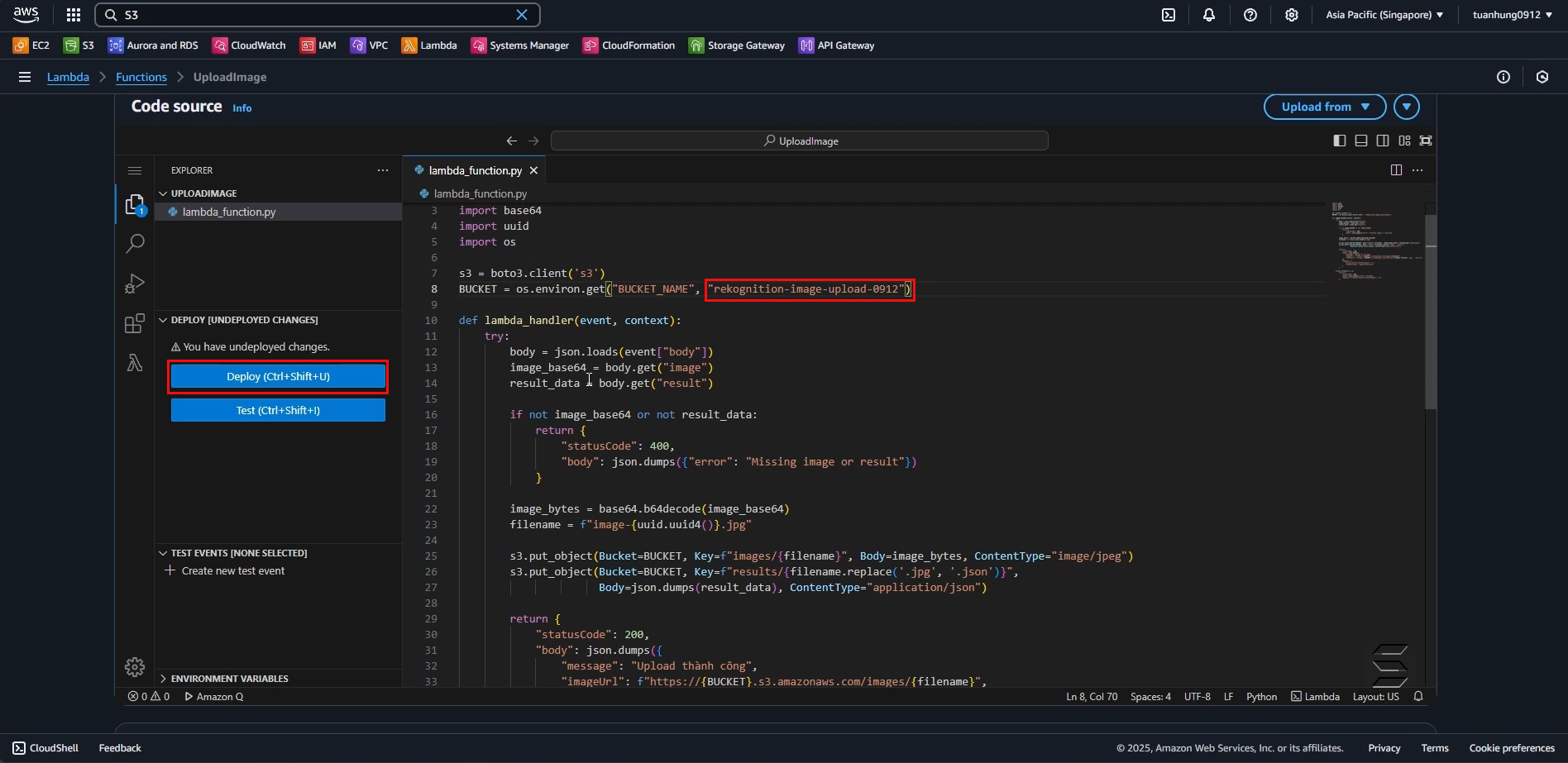The image size is (1568, 763).
Task: Open the Storage Gateway favorite shortcut
Action: click(737, 45)
